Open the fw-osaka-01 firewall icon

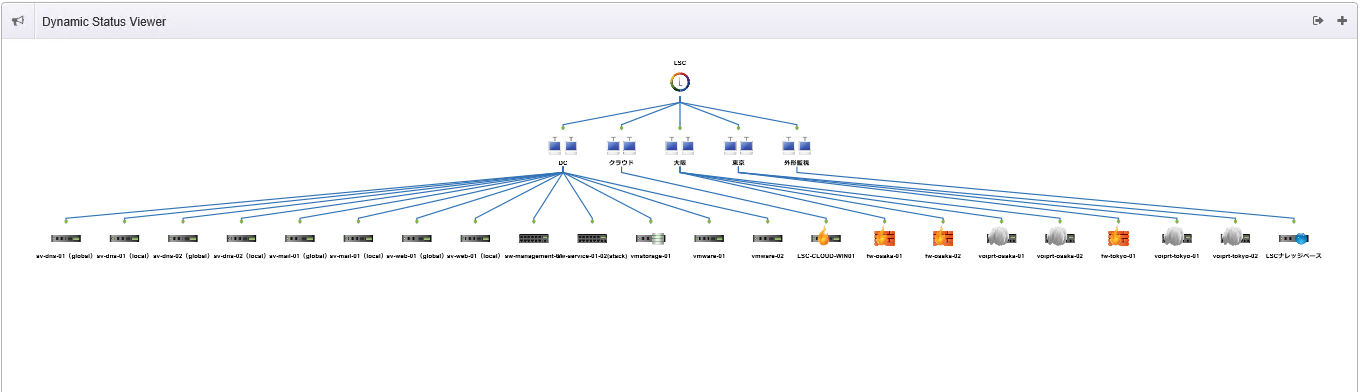(885, 238)
